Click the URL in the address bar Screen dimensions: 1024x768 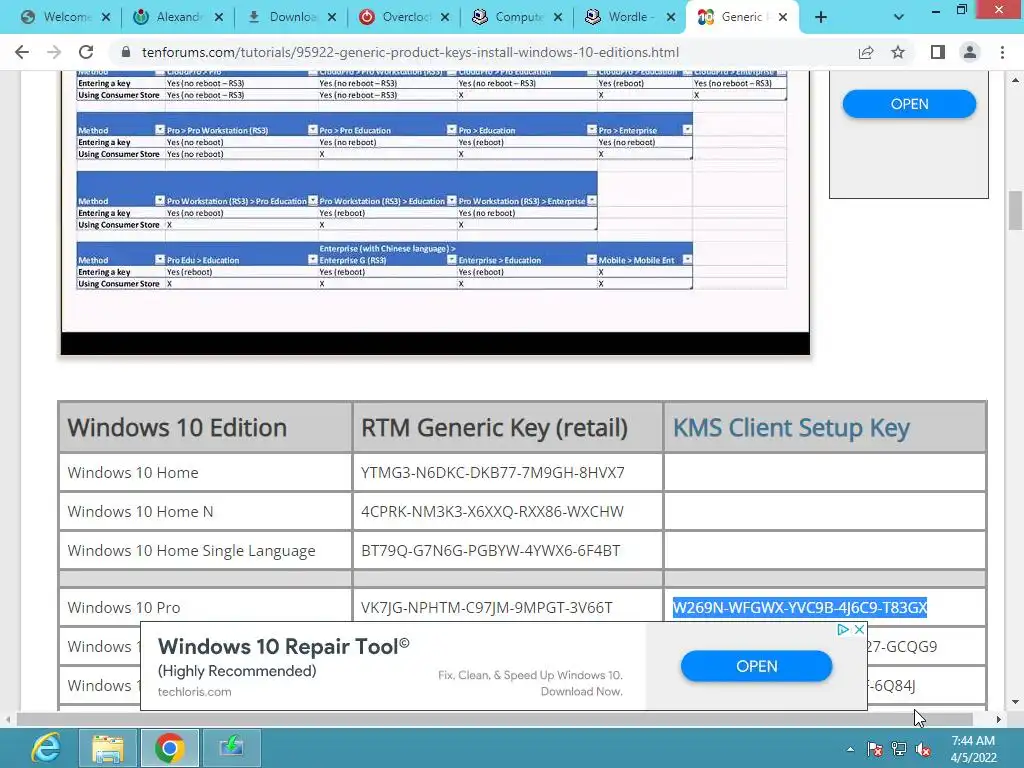point(410,52)
